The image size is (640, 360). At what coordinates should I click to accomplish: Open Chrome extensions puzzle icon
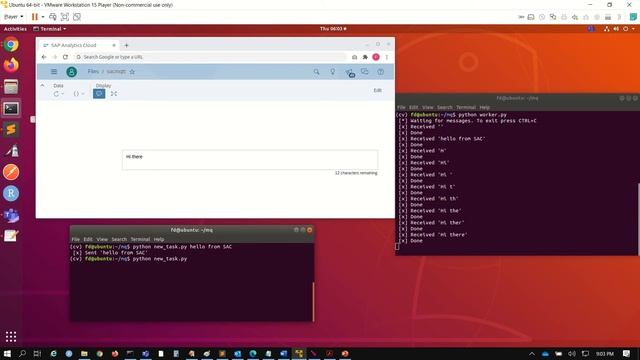click(x=365, y=57)
